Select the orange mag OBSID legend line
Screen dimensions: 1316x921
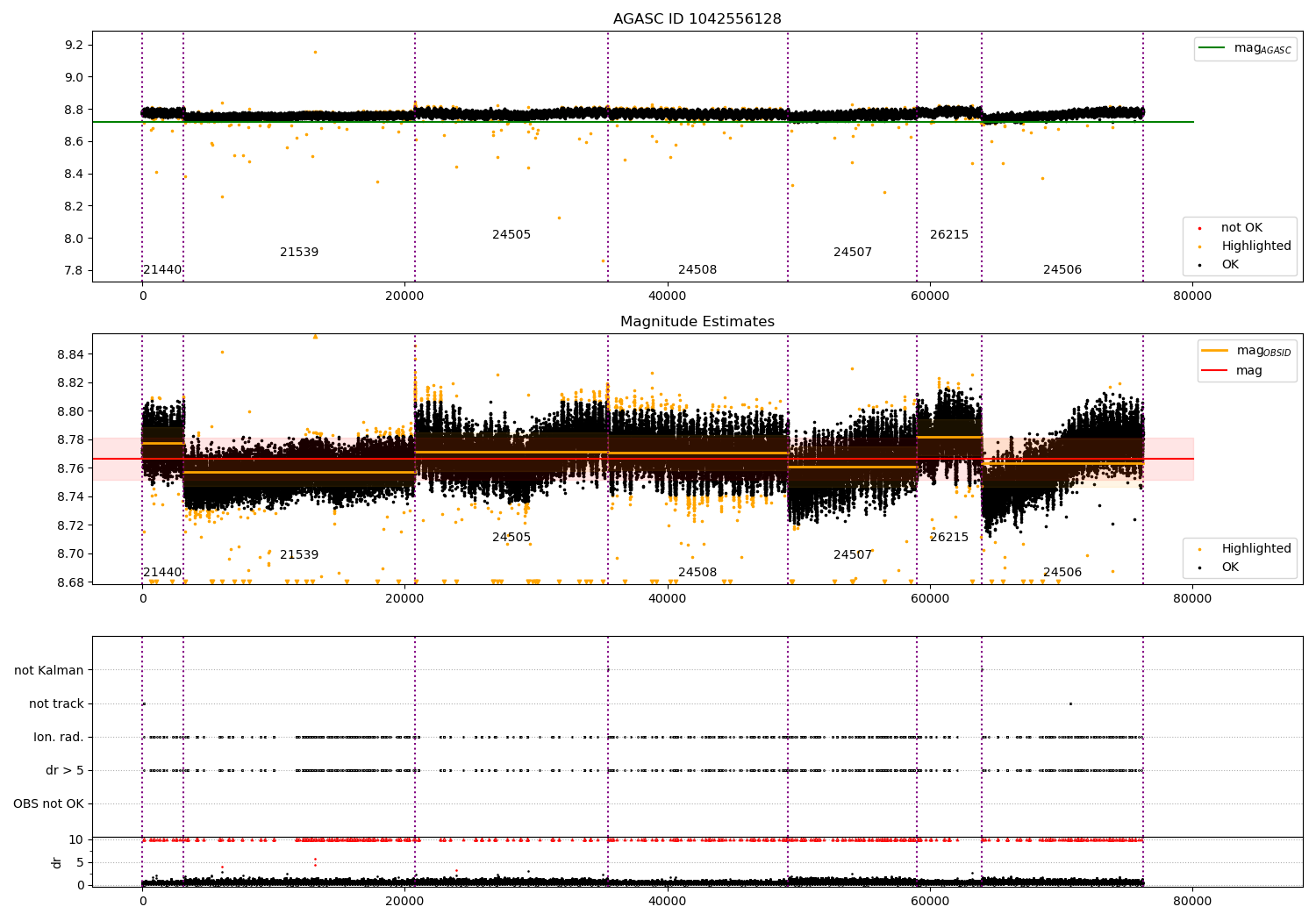click(1214, 350)
